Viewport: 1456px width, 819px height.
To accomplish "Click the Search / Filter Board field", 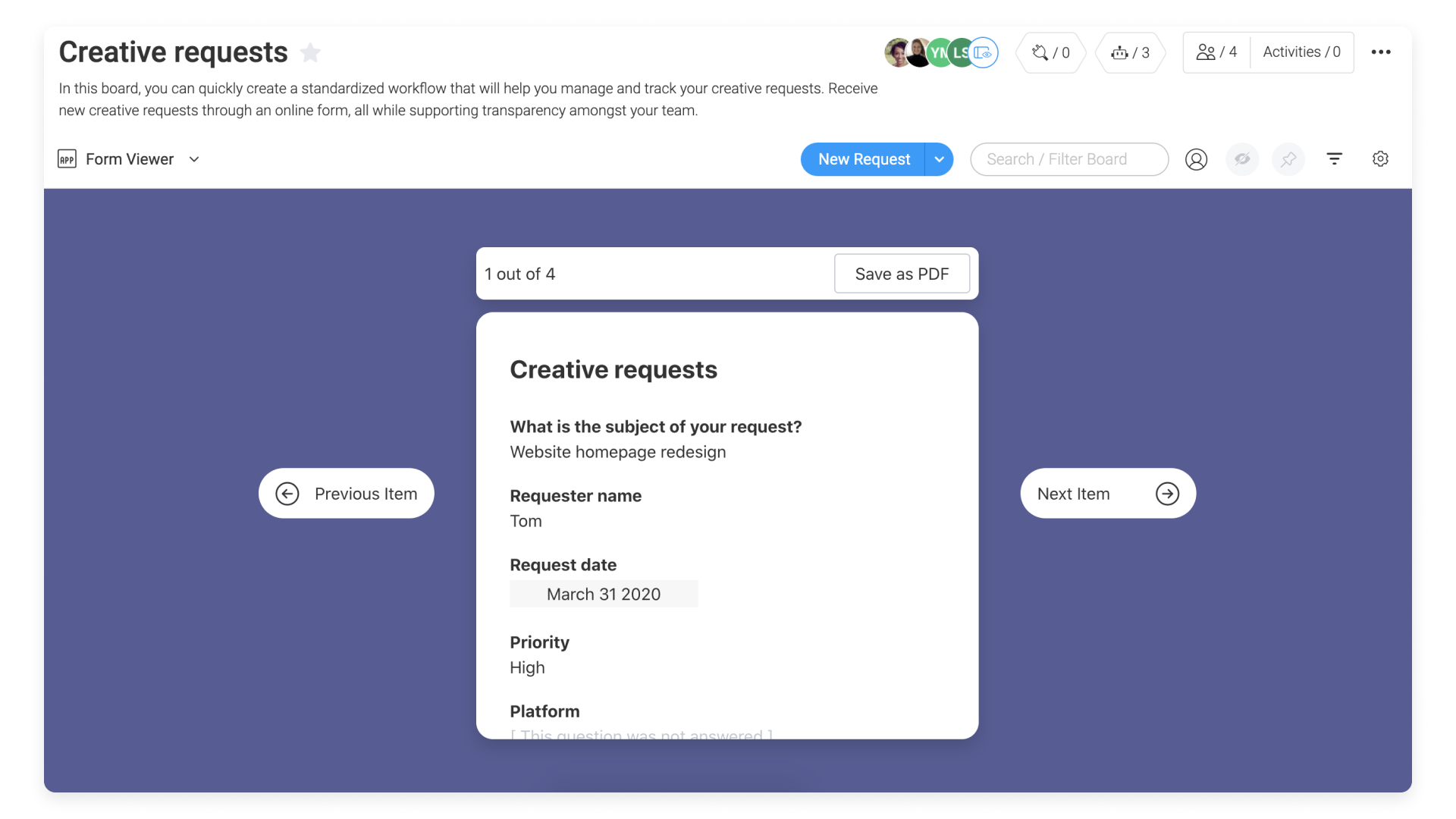I will [1069, 159].
